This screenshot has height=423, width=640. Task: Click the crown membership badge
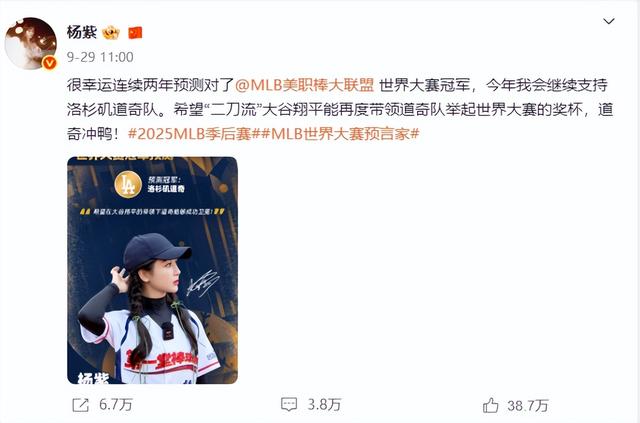click(111, 33)
